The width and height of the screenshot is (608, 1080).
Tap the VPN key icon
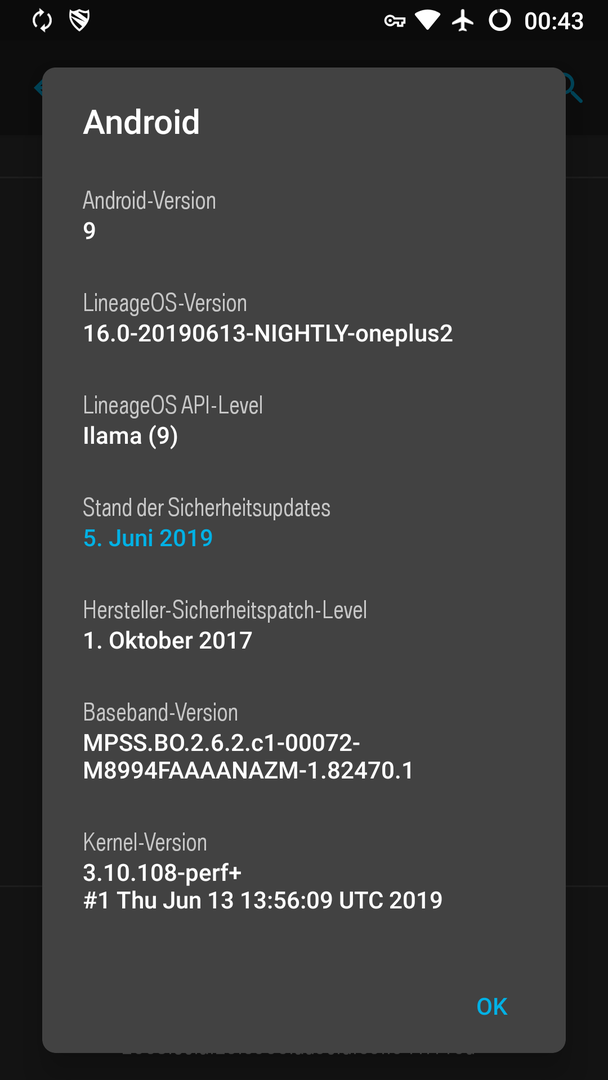[x=395, y=21]
